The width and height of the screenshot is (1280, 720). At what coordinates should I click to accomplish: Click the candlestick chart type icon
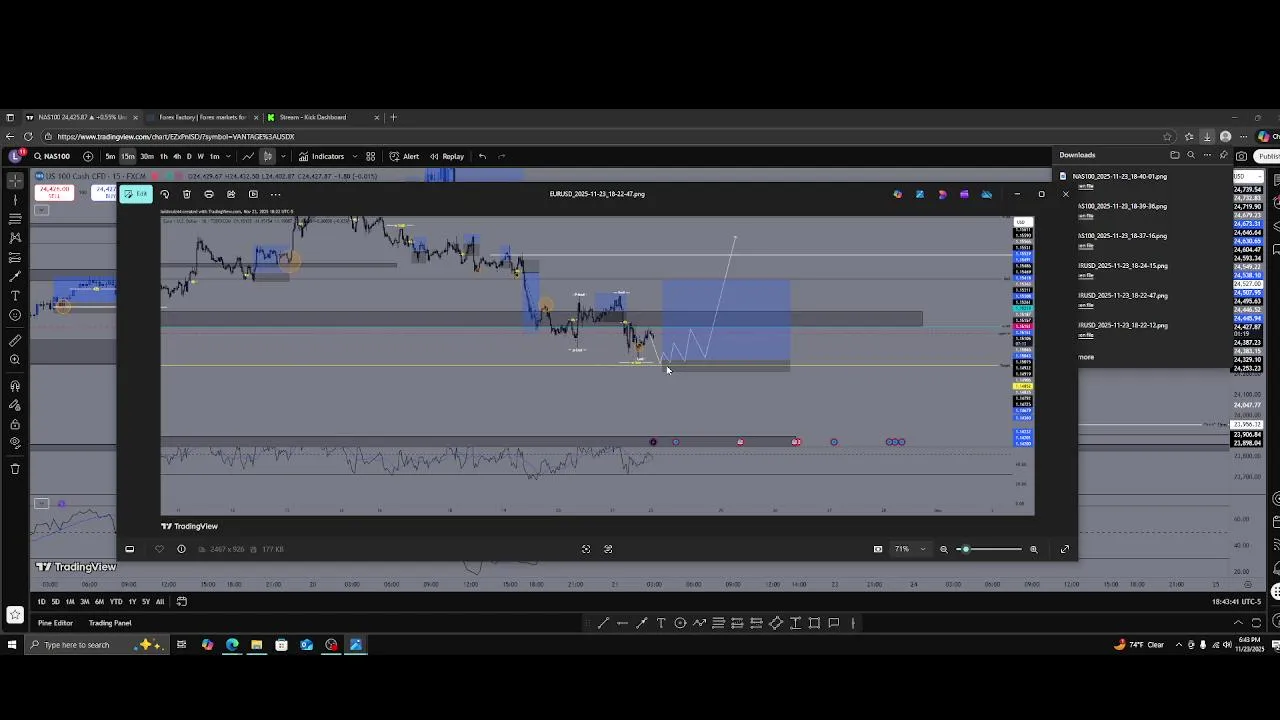pyautogui.click(x=267, y=156)
